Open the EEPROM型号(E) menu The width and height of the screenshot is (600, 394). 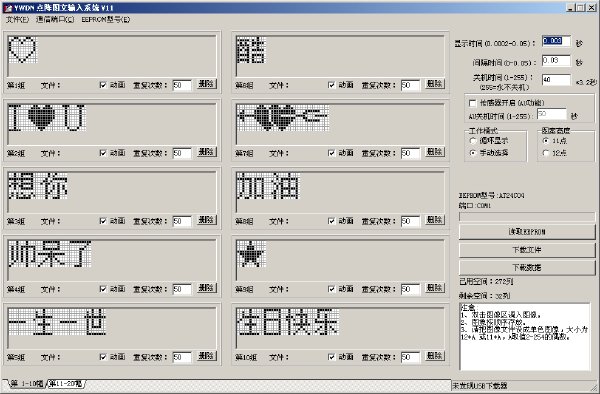pyautogui.click(x=106, y=19)
